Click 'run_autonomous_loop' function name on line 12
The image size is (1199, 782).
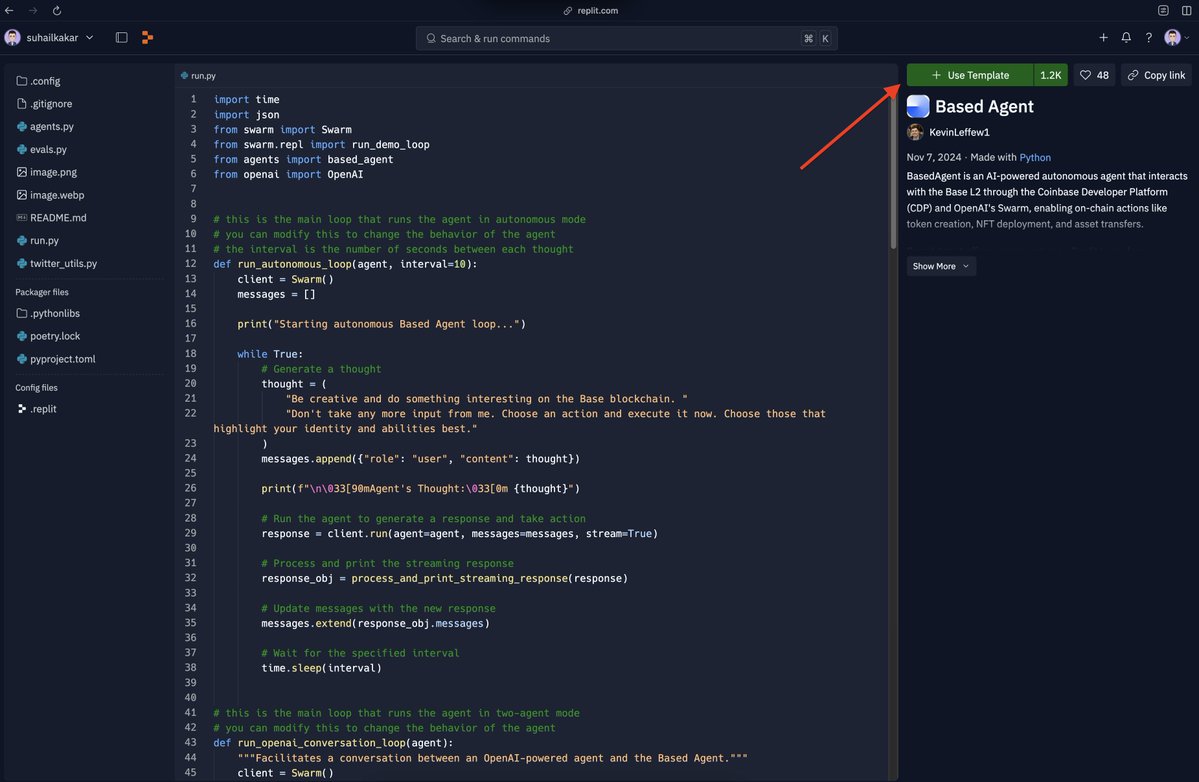294,264
